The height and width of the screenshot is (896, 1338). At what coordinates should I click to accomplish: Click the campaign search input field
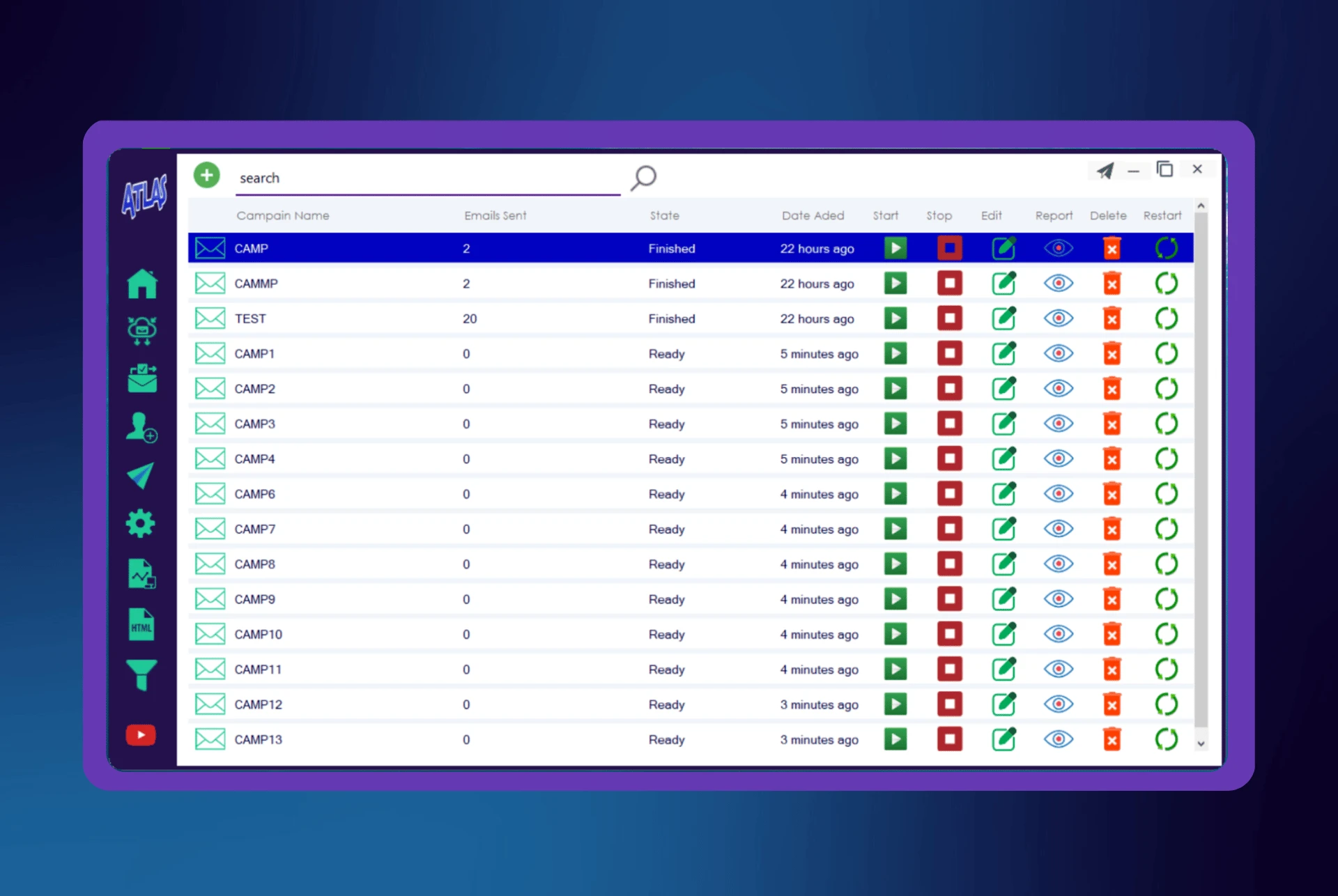(x=426, y=178)
